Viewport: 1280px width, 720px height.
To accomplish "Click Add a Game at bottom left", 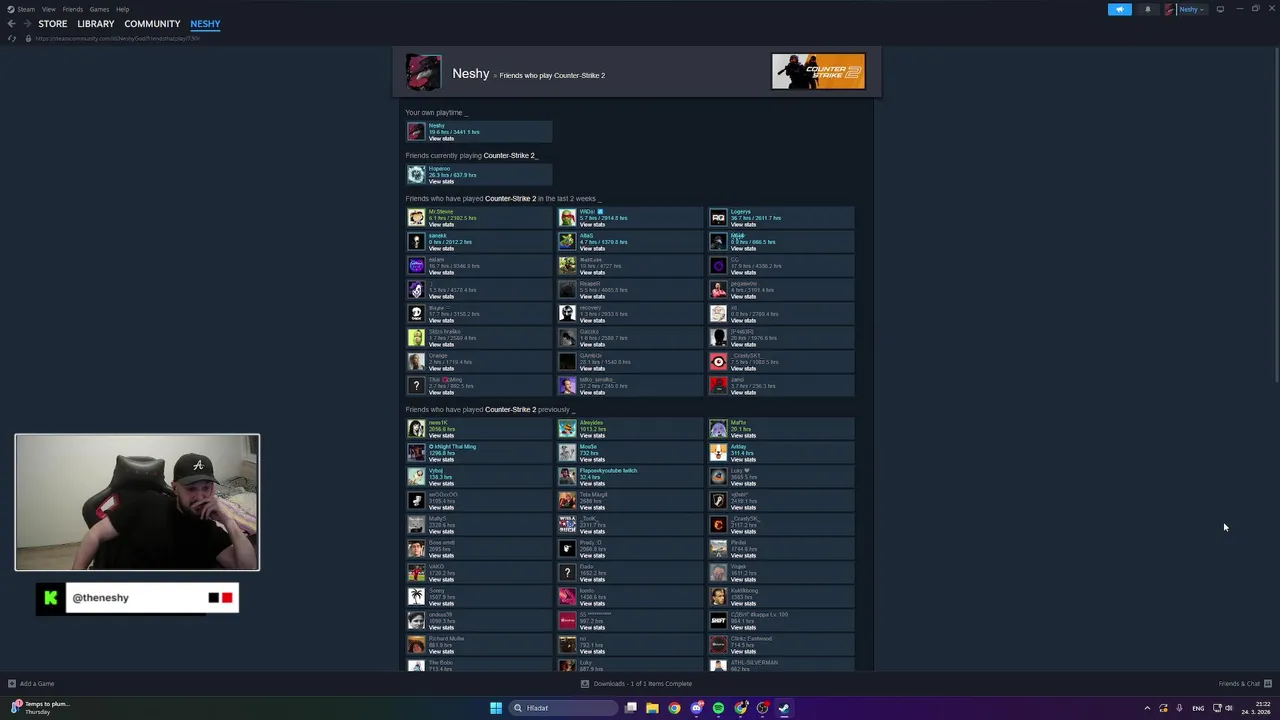I will coord(31,684).
